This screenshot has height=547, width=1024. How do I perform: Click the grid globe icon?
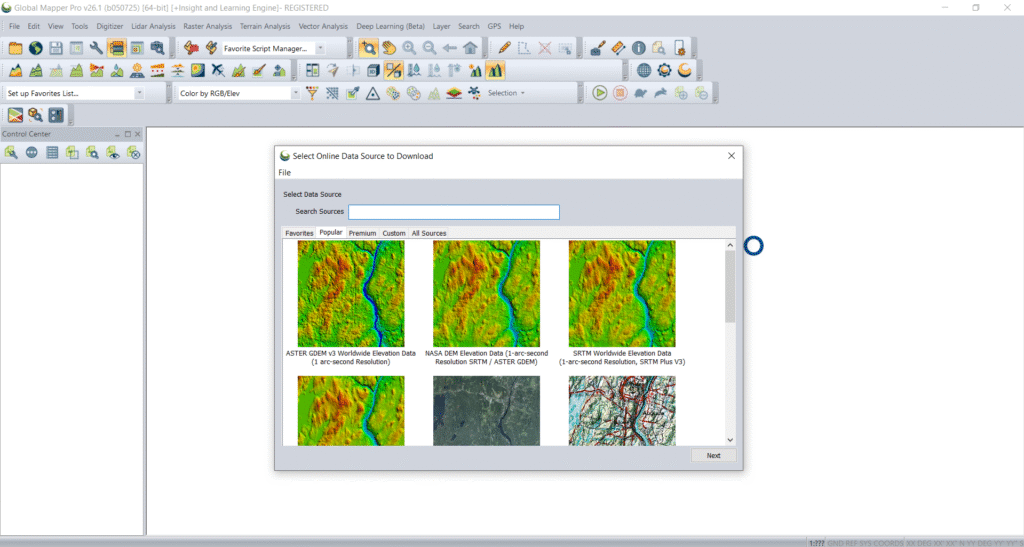(644, 70)
